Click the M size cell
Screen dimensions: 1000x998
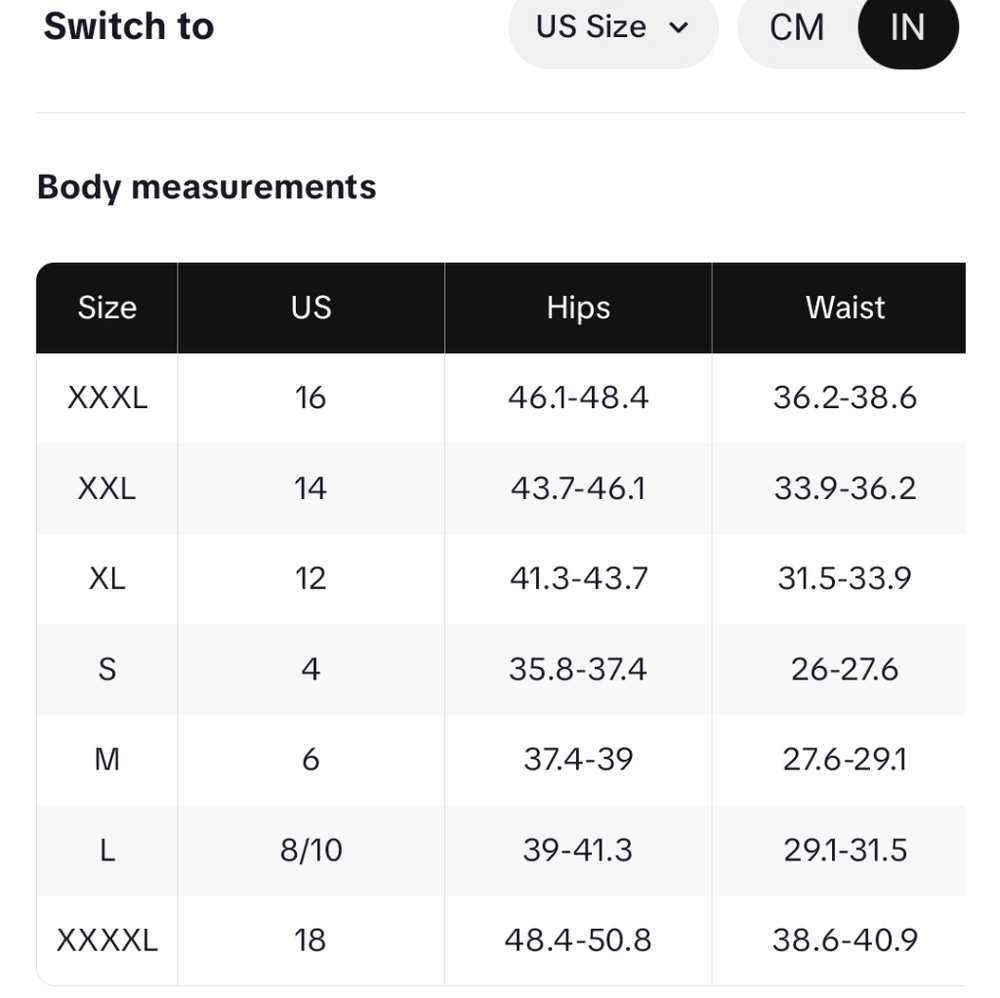click(107, 760)
